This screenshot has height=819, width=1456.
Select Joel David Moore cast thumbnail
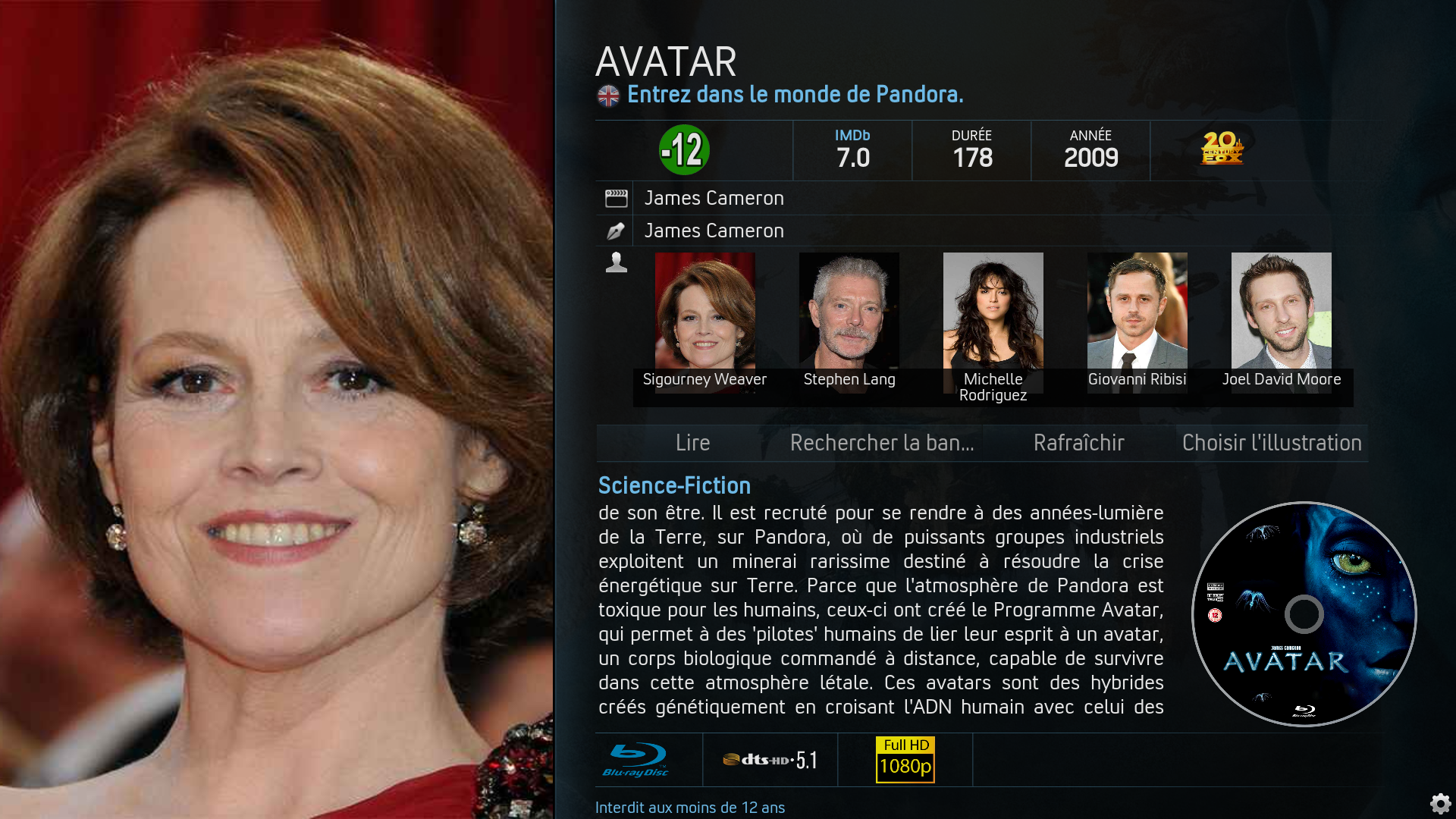[x=1282, y=322]
